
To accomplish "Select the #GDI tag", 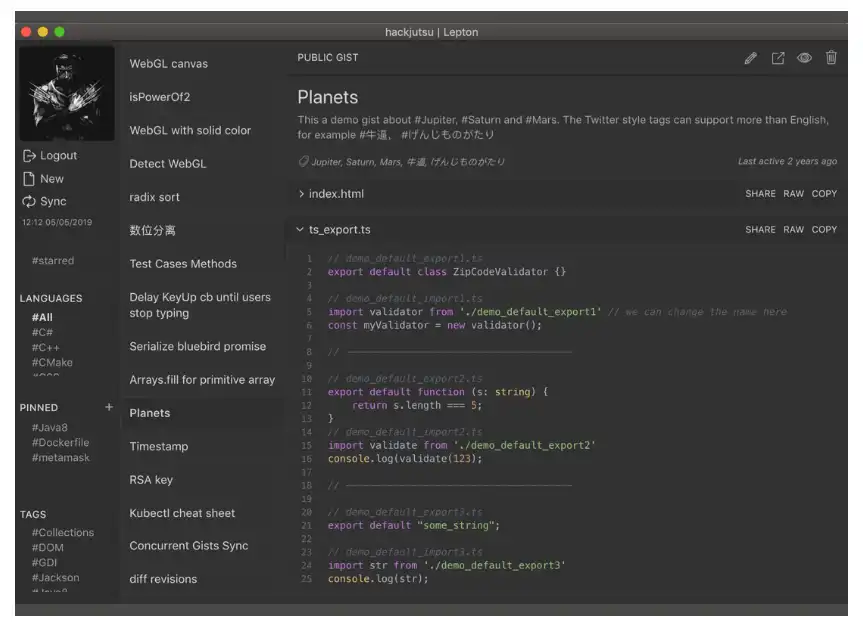I will pos(44,562).
